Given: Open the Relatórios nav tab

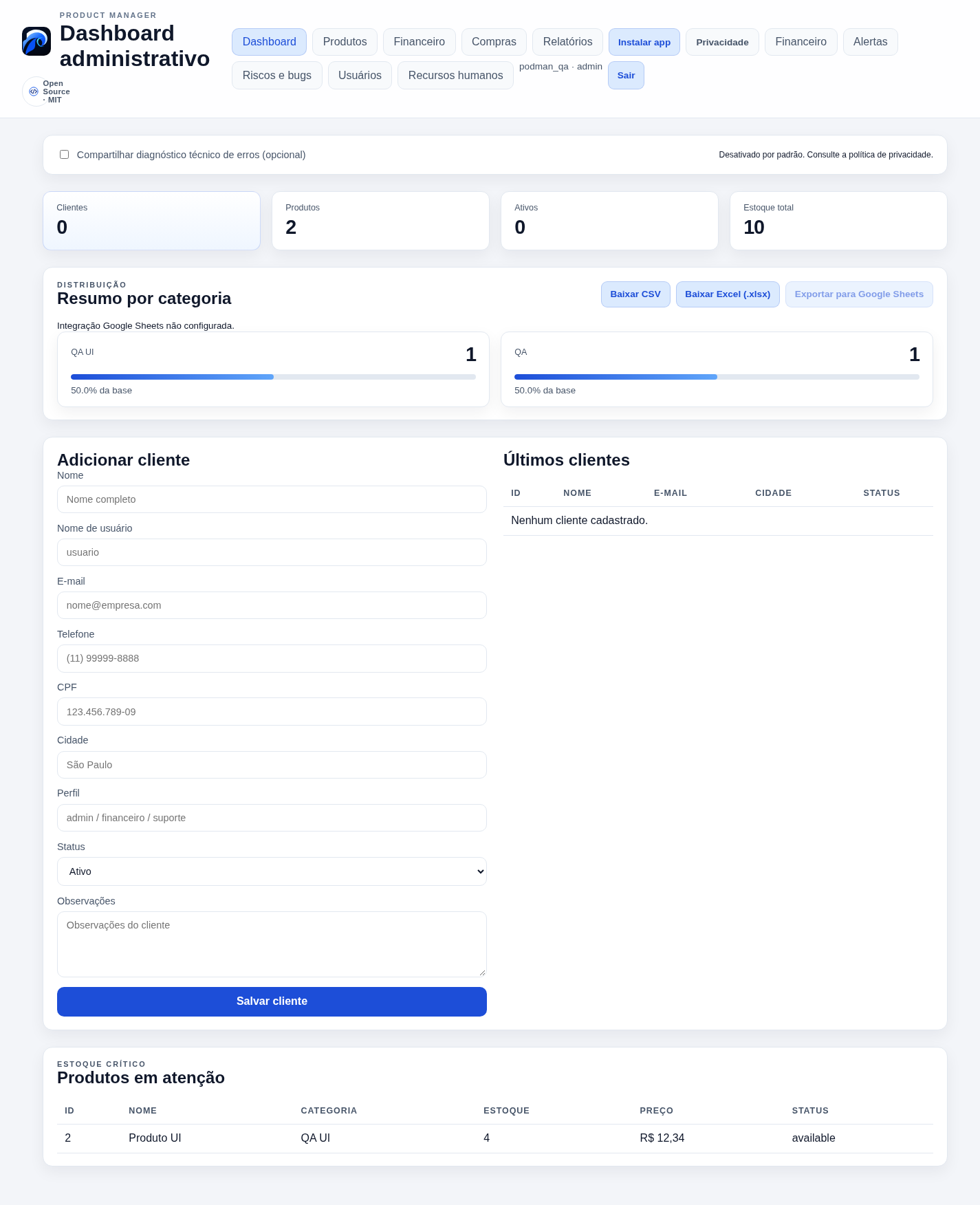Looking at the screenshot, I should tap(568, 42).
